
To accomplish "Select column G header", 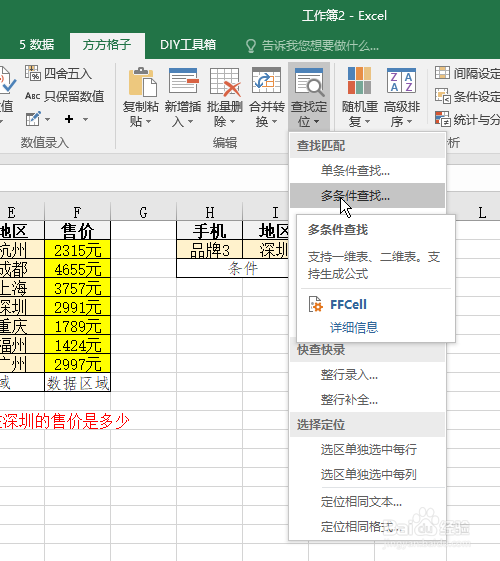I will click(x=143, y=213).
